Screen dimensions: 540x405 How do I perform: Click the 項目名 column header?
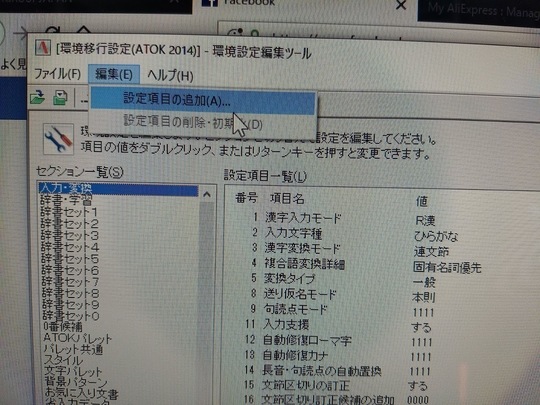(x=287, y=199)
